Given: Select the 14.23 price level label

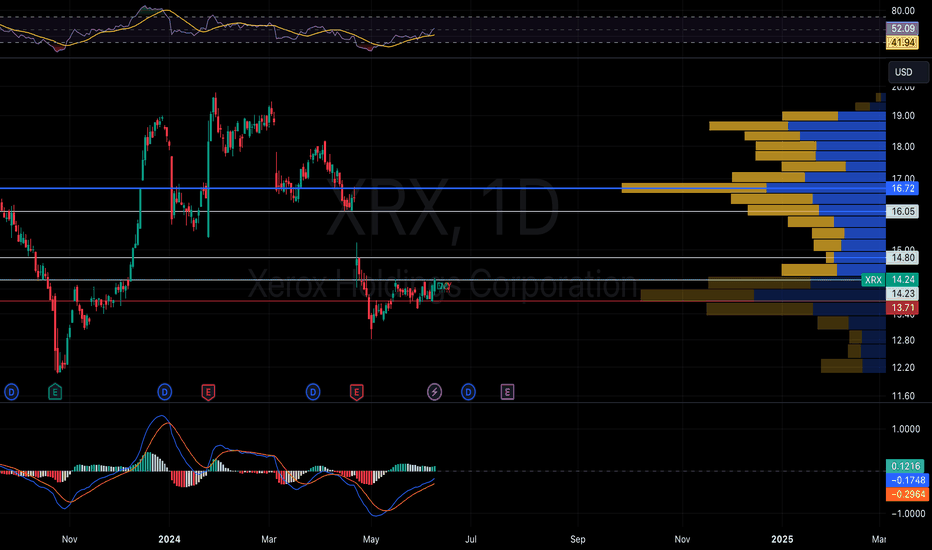Looking at the screenshot, I should tap(902, 294).
